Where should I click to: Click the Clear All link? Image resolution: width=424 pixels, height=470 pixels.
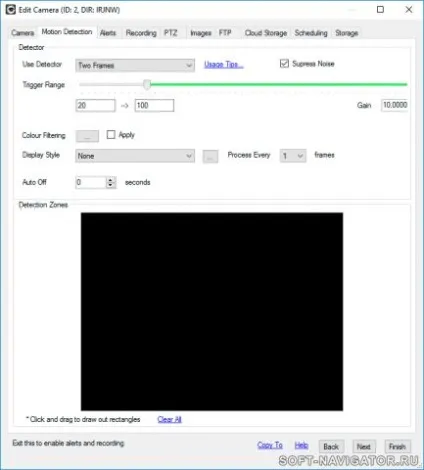coord(169,419)
